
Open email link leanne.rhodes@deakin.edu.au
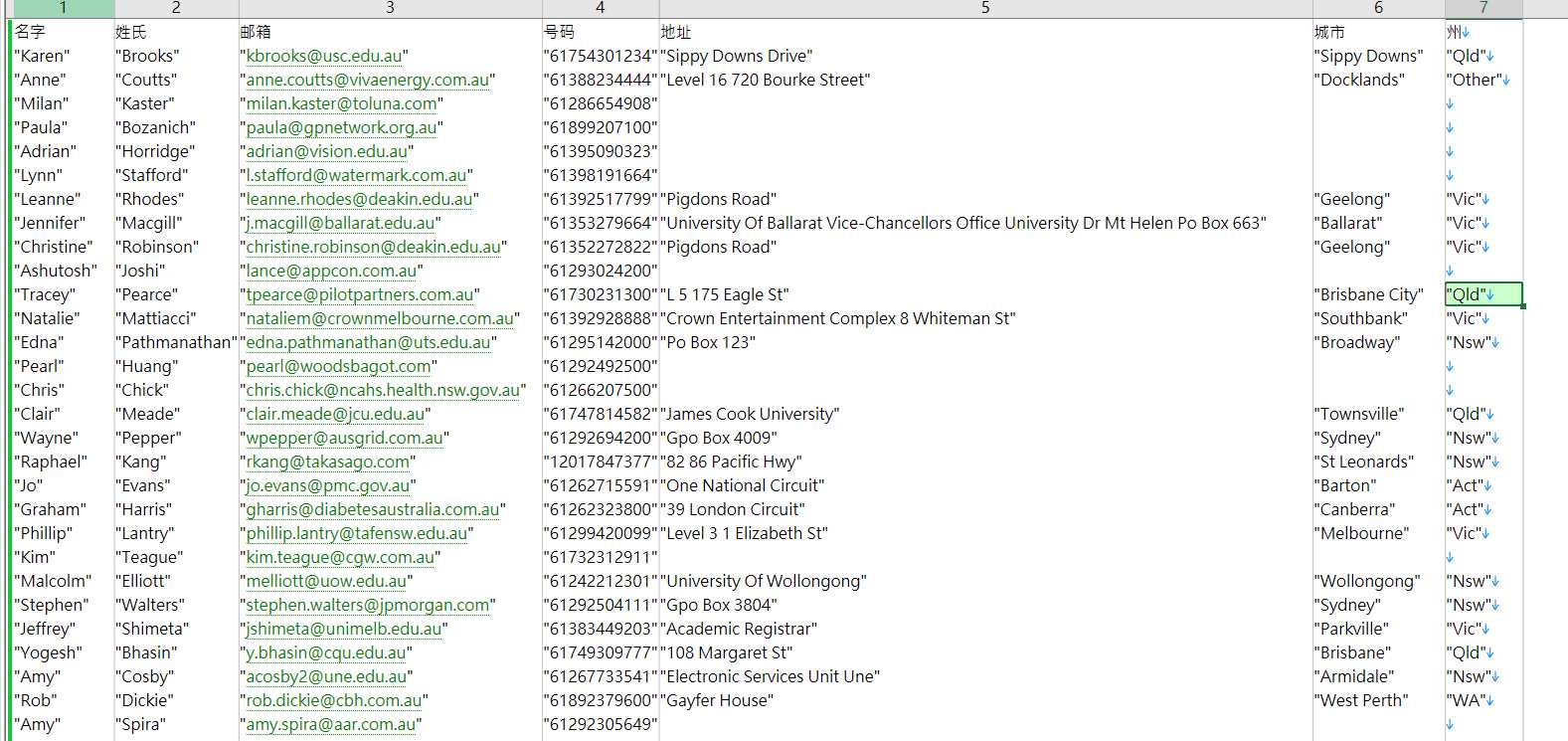tap(359, 199)
